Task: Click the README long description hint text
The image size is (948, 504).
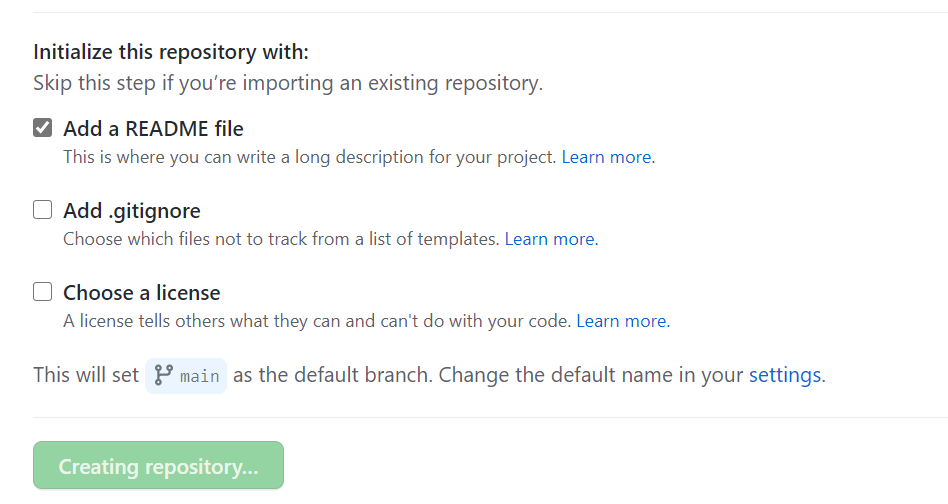Action: point(310,157)
